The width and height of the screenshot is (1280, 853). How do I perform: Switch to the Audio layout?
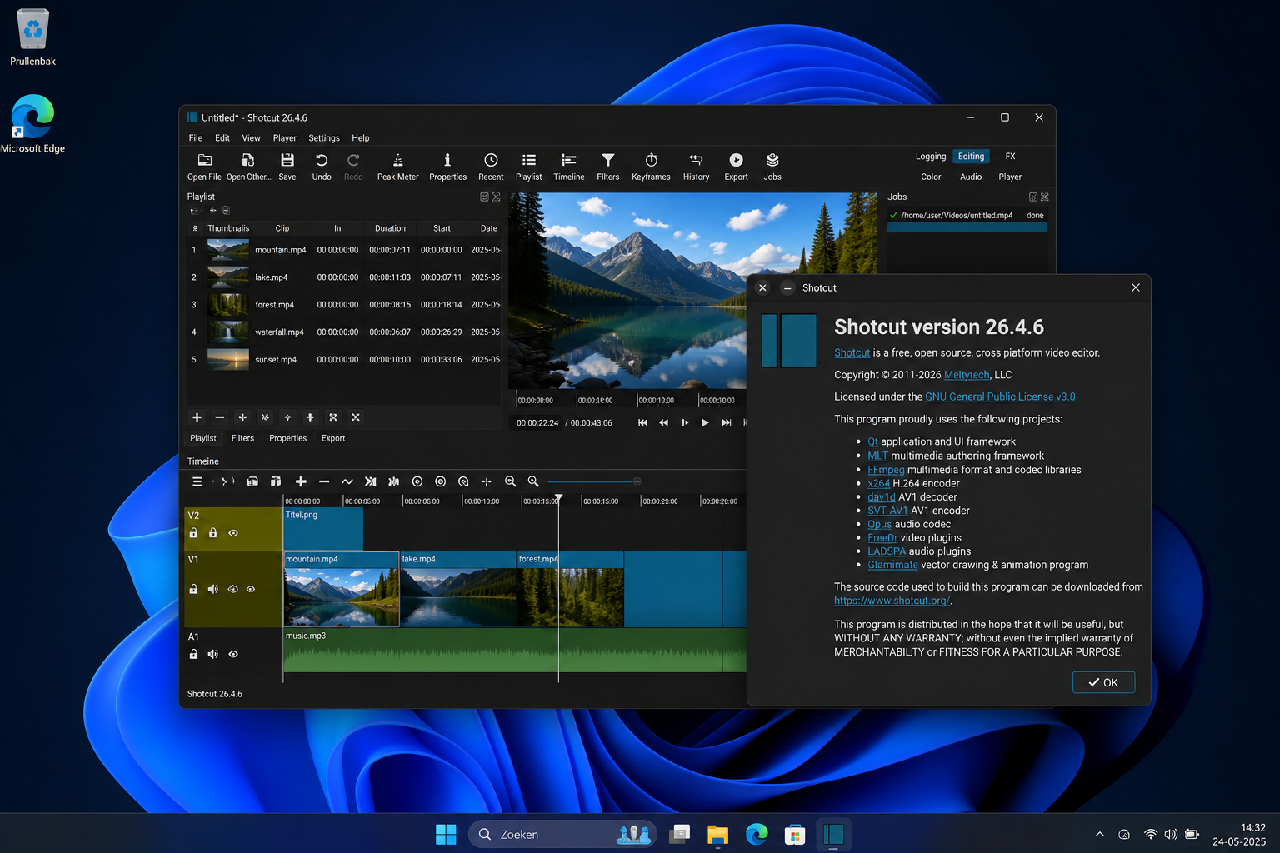click(971, 176)
